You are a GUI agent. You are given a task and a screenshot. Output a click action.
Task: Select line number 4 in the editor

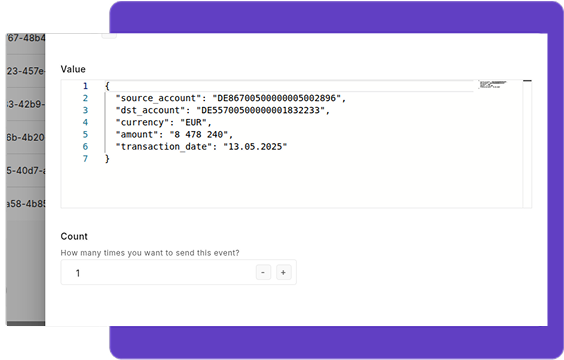85,122
